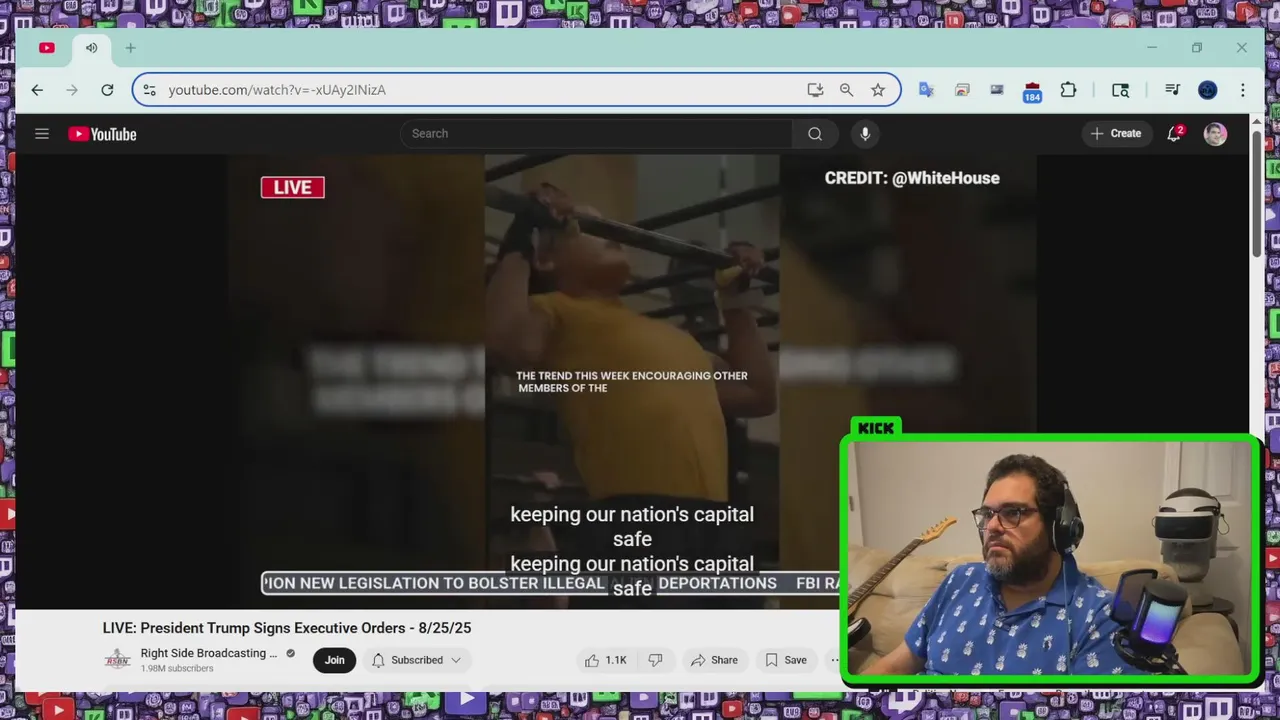1280x720 pixels.
Task: Open the zoom indicator in address bar
Action: [846, 90]
